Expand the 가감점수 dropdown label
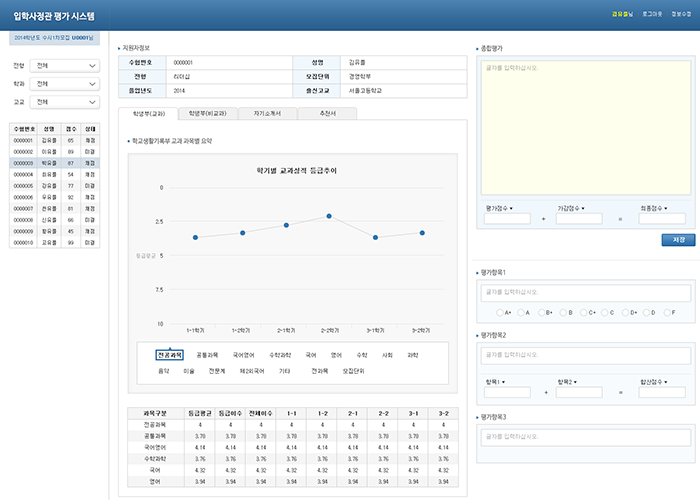Screen dimensions: 700x500 click(x=571, y=208)
